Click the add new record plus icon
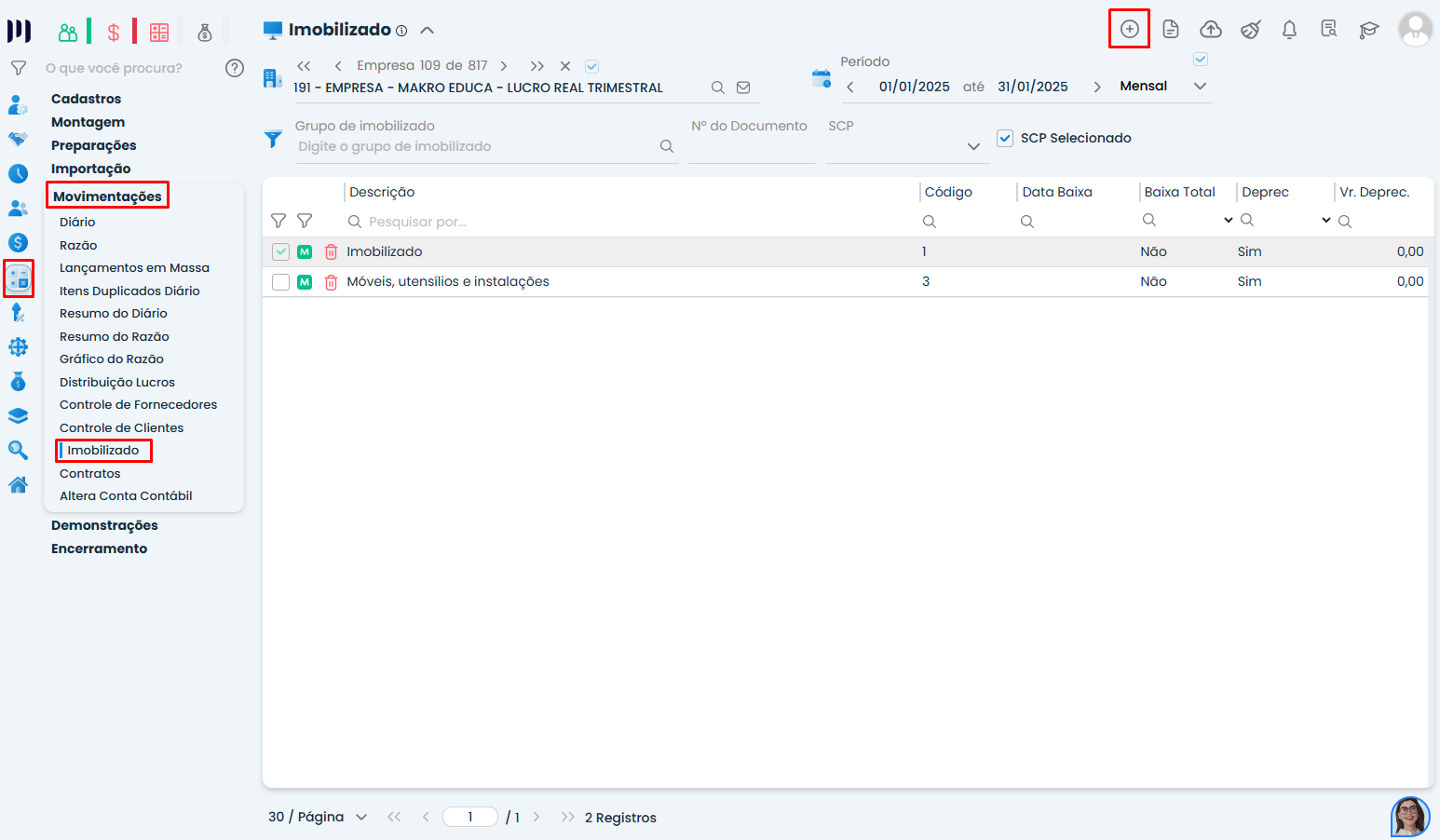The width and height of the screenshot is (1440, 840). pos(1129,29)
